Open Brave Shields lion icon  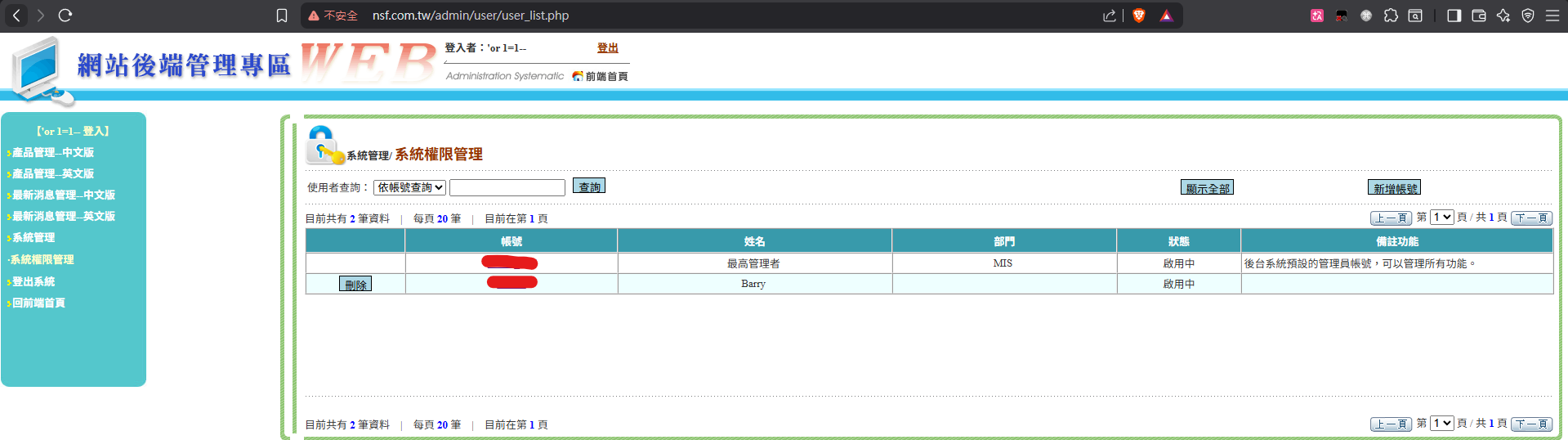[1139, 16]
